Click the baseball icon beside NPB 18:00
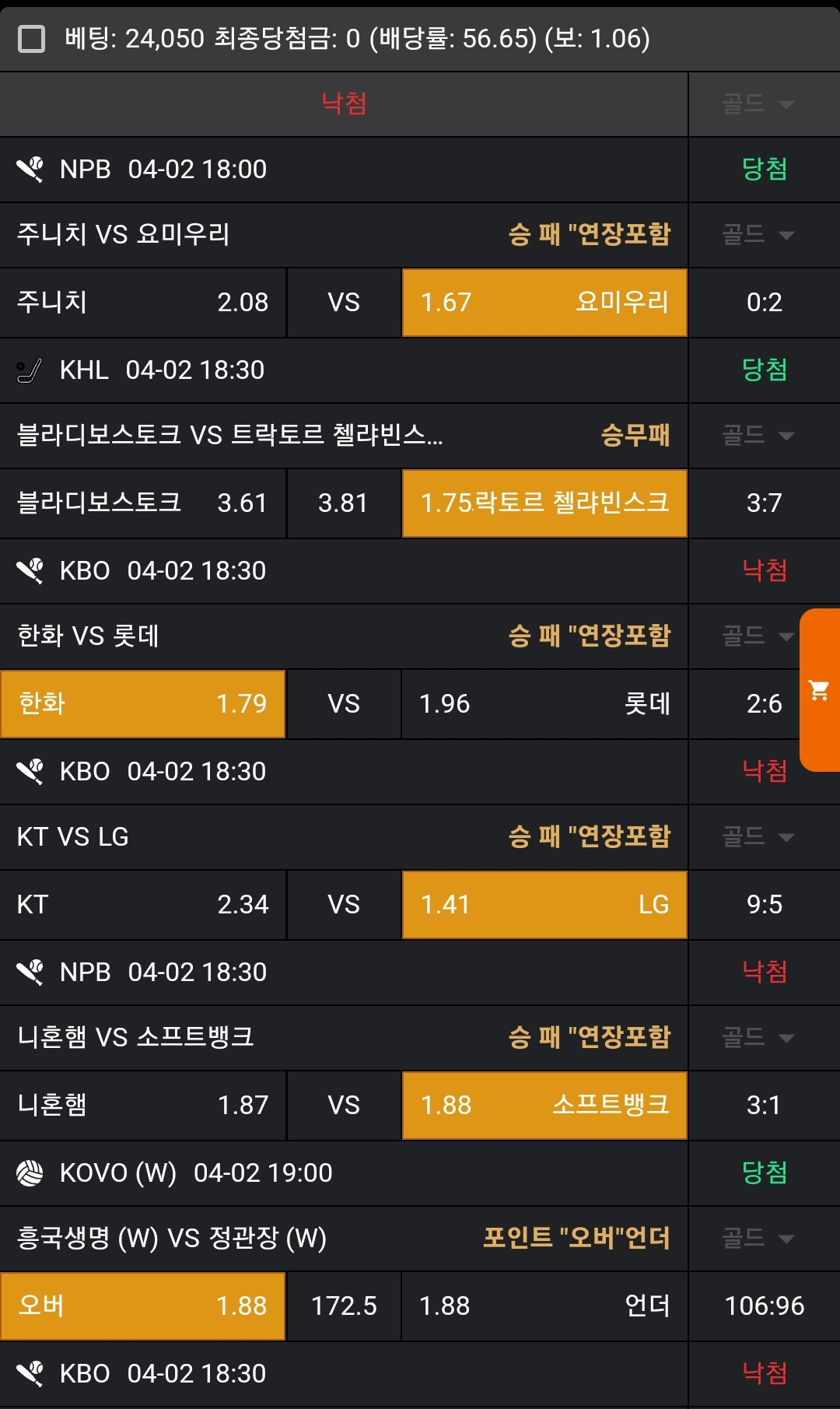Image resolution: width=840 pixels, height=1409 pixels. pos(30,169)
